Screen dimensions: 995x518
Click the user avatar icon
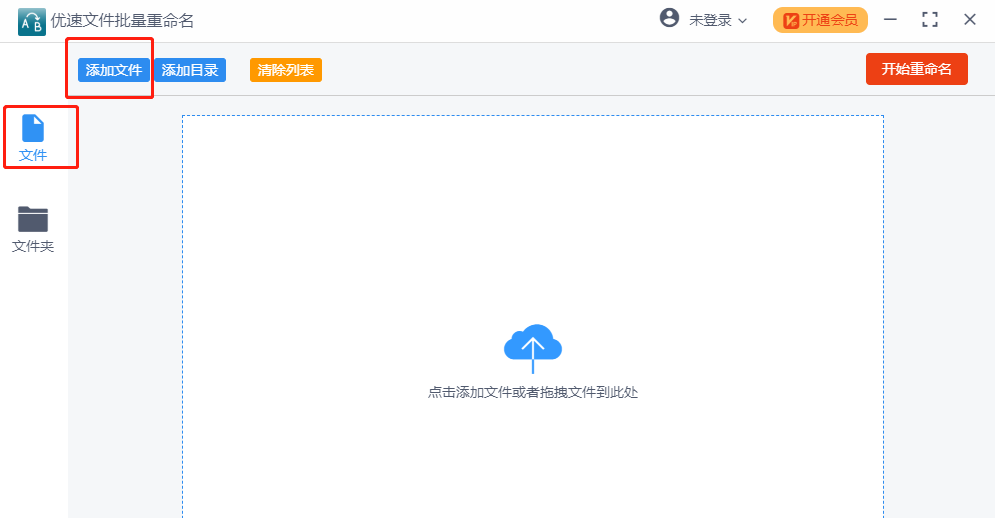[x=669, y=18]
